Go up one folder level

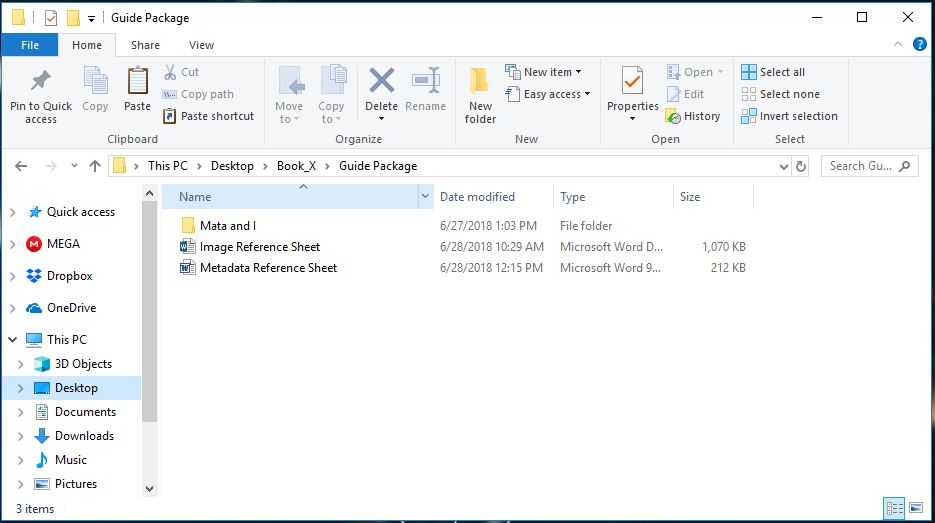(95, 166)
